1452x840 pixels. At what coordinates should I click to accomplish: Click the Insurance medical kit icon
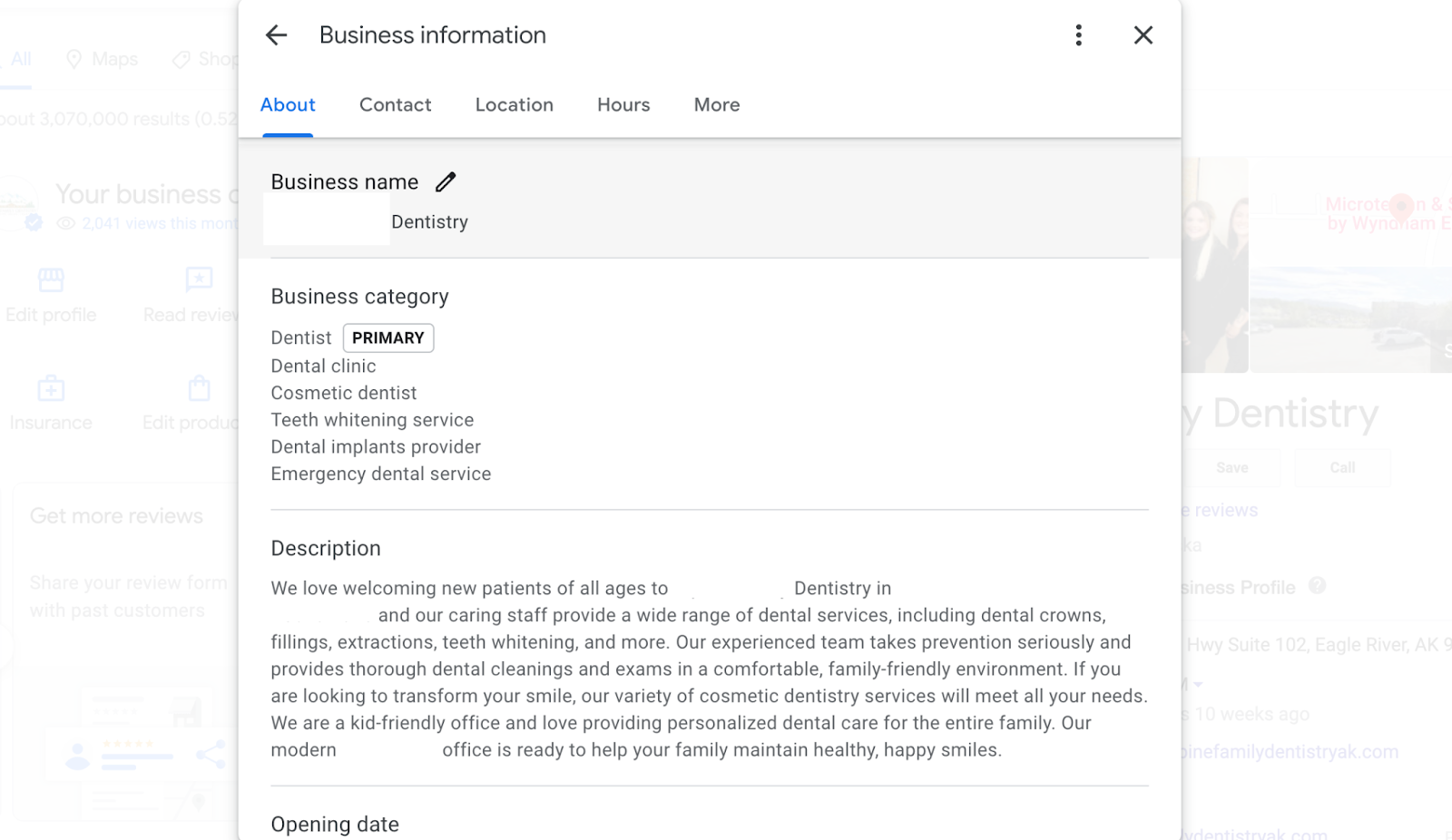click(51, 389)
